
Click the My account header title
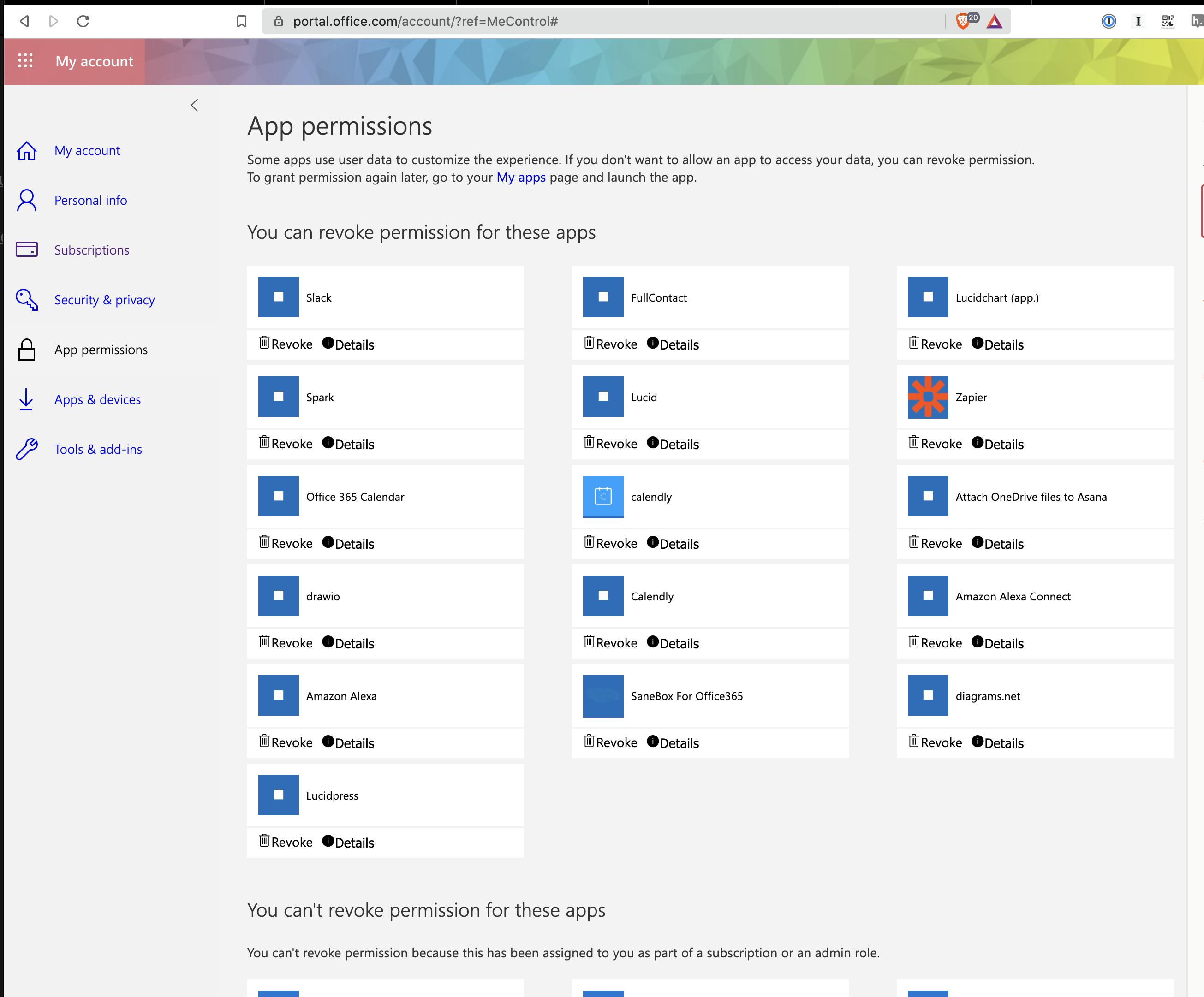click(x=94, y=61)
